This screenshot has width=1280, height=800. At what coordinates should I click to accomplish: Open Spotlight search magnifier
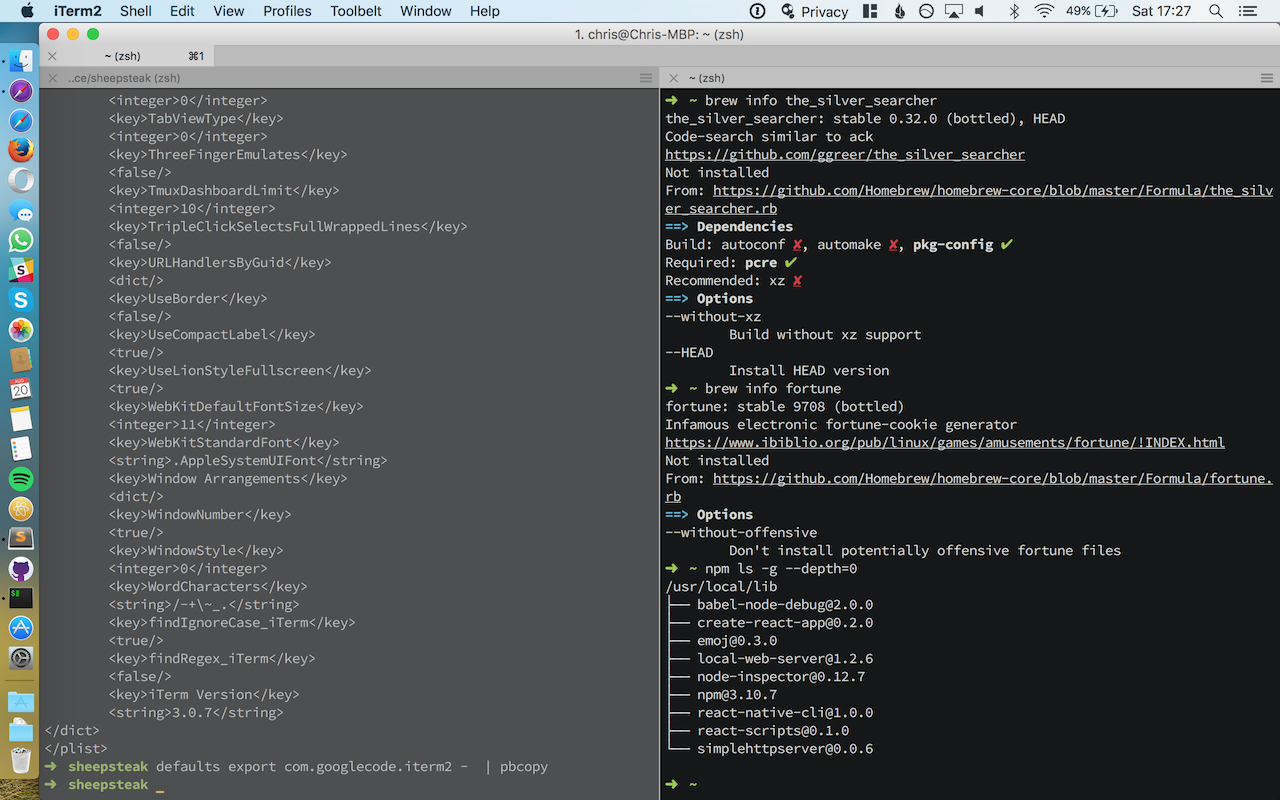click(x=1216, y=11)
